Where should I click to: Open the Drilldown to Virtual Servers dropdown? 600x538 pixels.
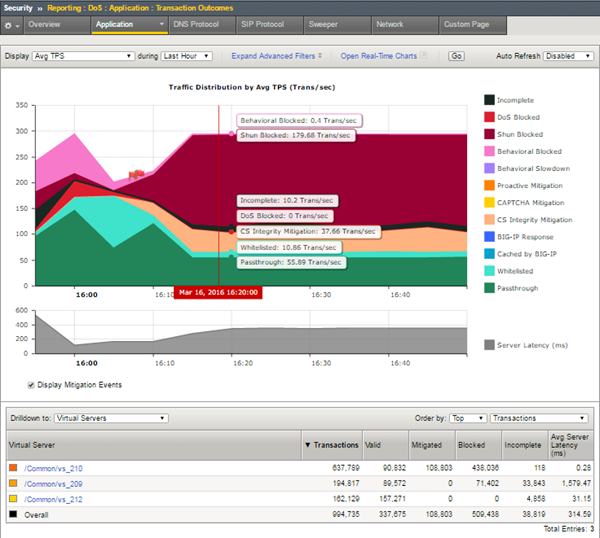coord(112,418)
